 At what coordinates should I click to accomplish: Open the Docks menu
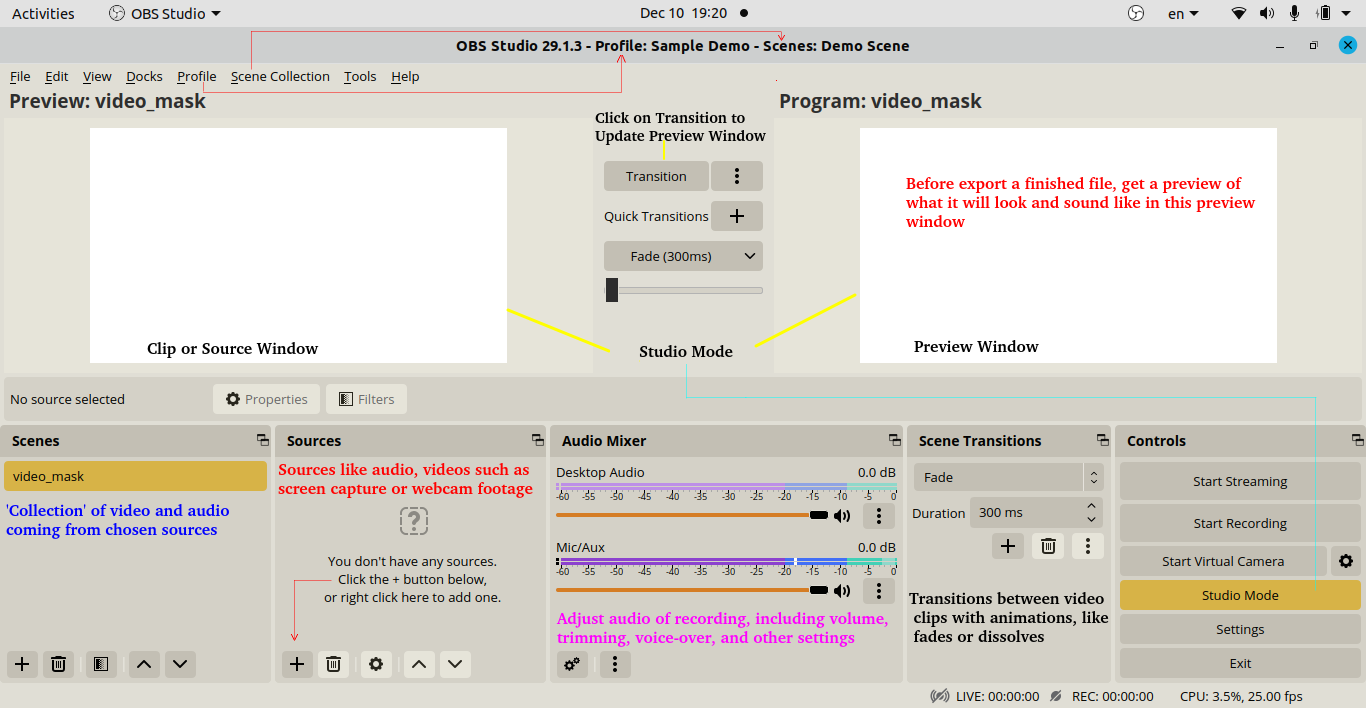coord(144,76)
